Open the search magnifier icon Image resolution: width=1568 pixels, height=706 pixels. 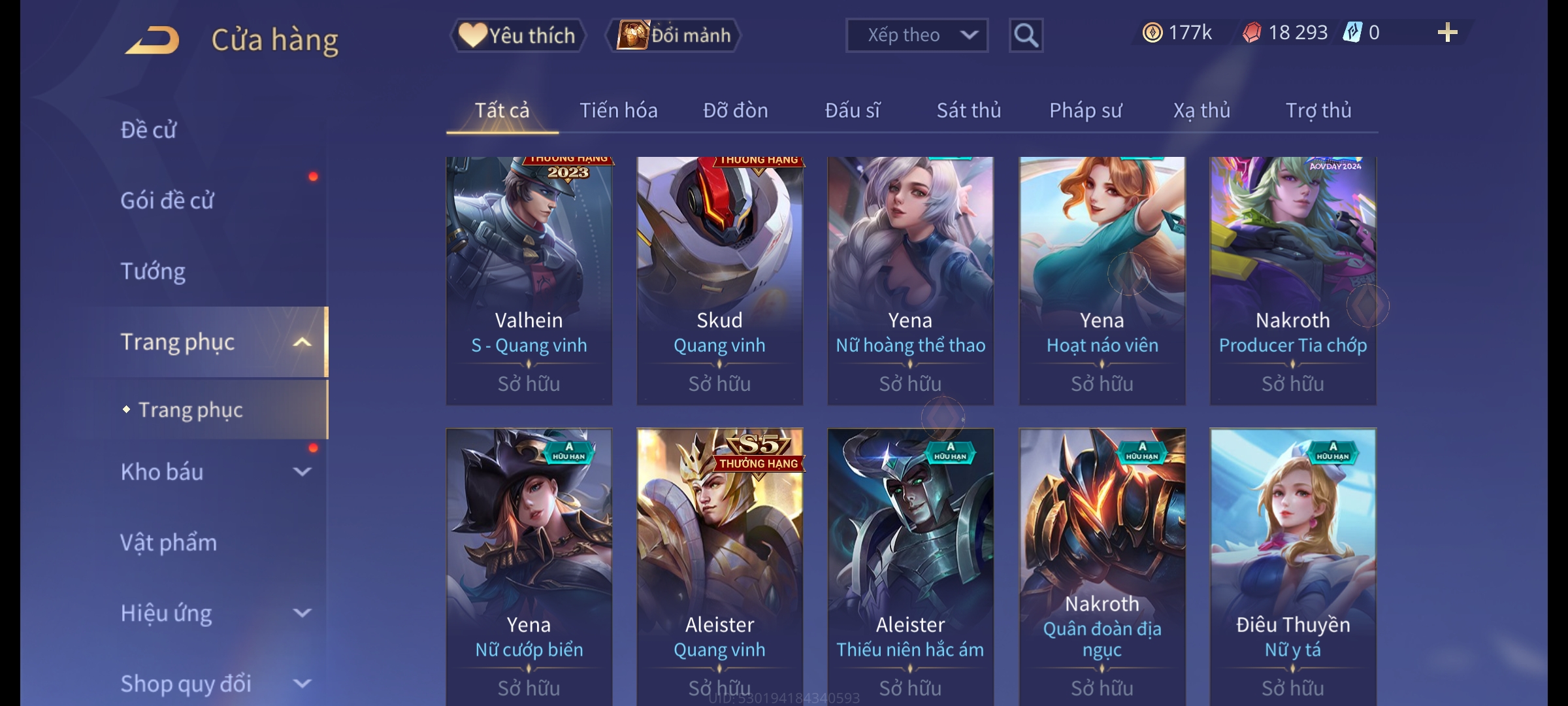click(x=1026, y=35)
